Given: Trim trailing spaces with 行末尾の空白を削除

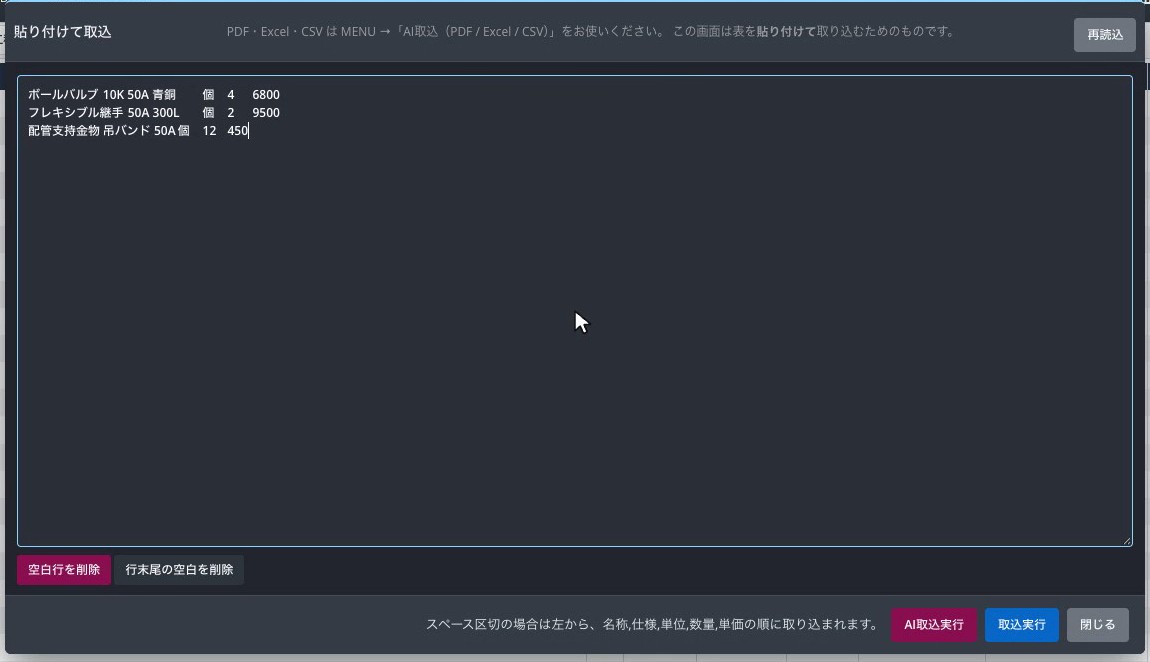Looking at the screenshot, I should pos(179,570).
